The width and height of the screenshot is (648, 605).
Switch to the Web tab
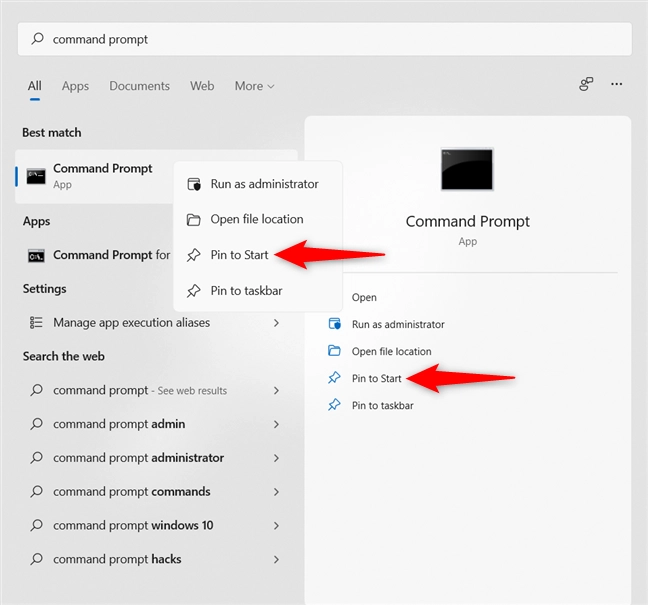[x=202, y=86]
